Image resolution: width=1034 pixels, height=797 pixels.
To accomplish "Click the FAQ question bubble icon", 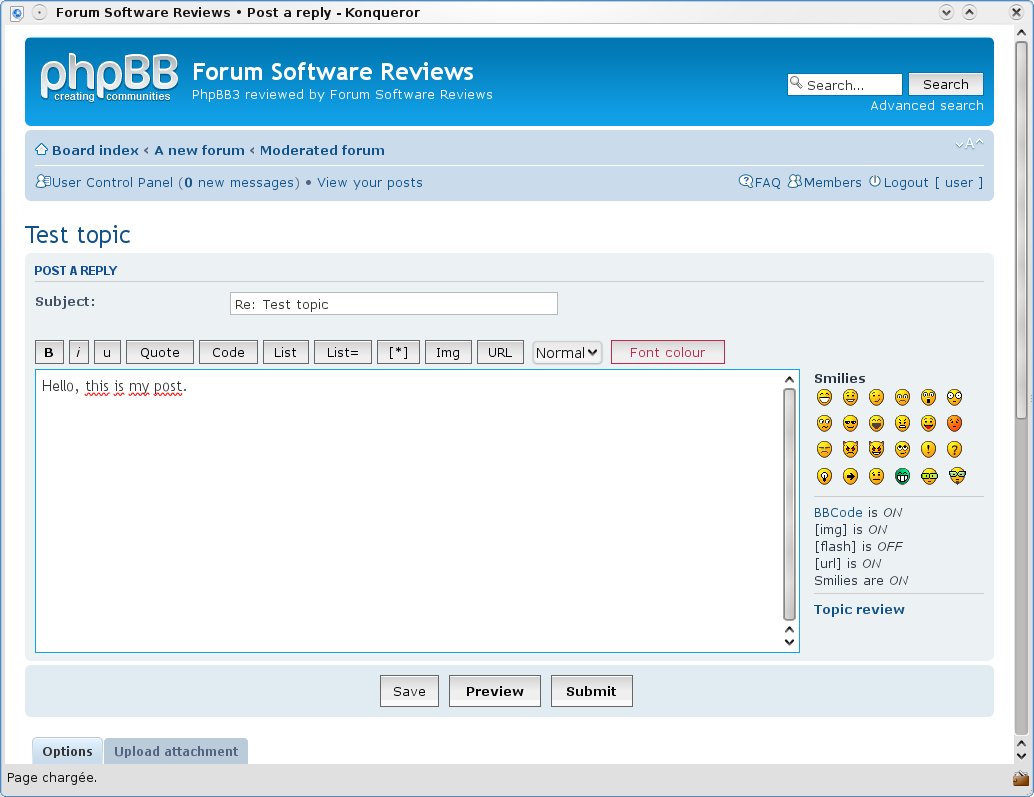I will tap(747, 181).
